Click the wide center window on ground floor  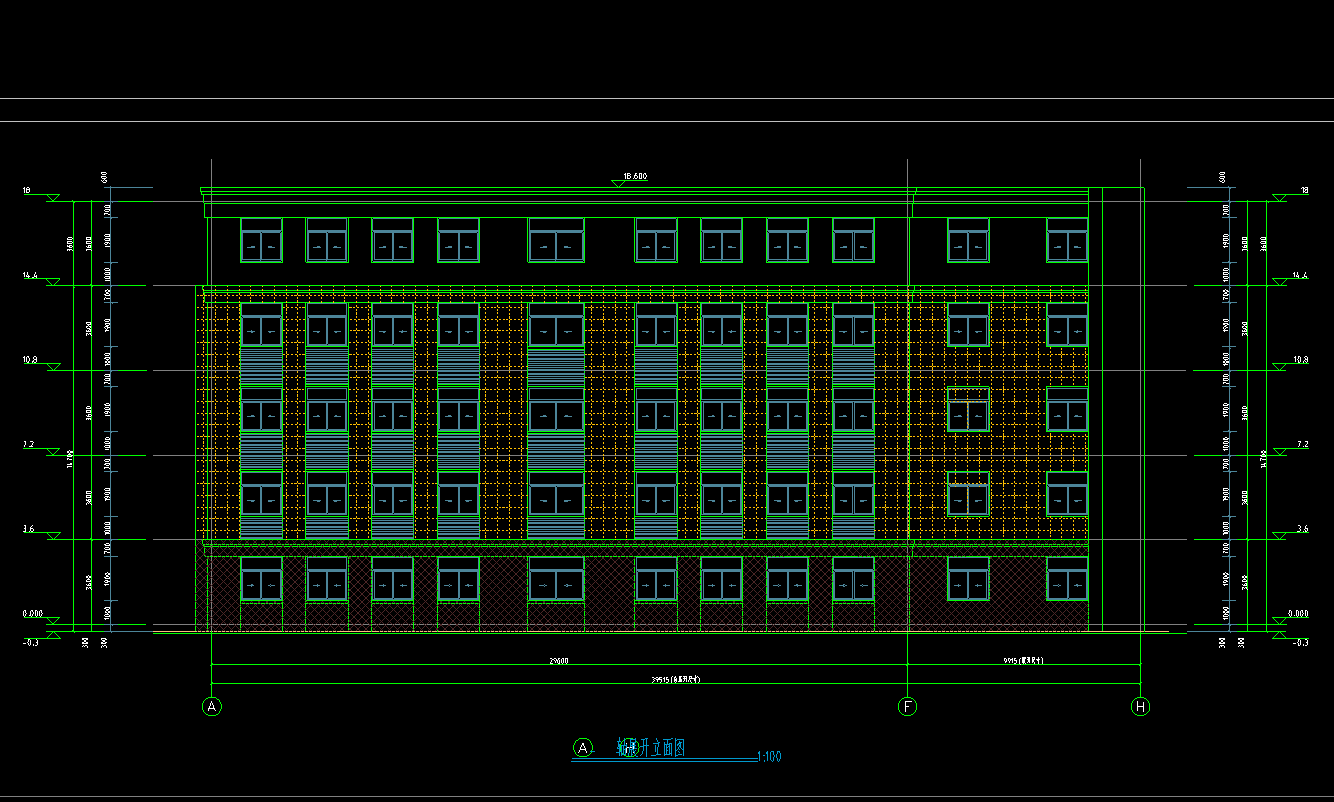tap(556, 580)
